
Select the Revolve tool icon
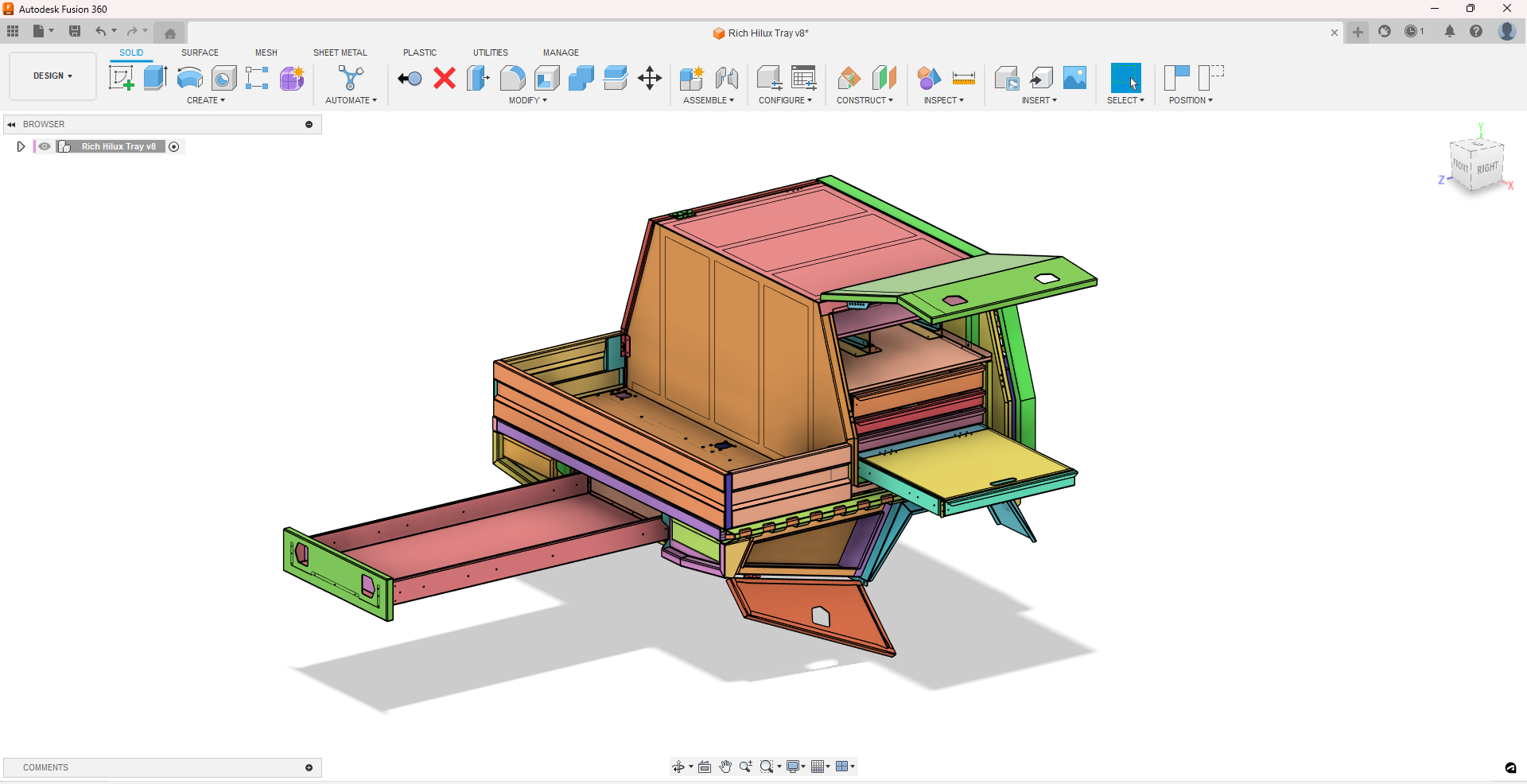click(x=189, y=78)
